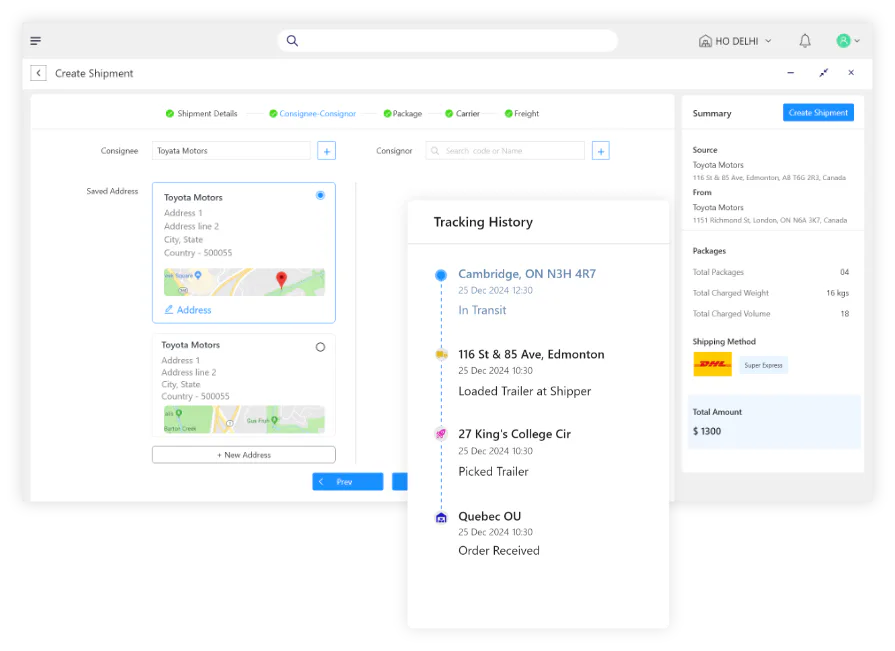Viewport: 895px width, 651px height.
Task: Click the '16 kgs' charged weight value
Action: coord(837,293)
